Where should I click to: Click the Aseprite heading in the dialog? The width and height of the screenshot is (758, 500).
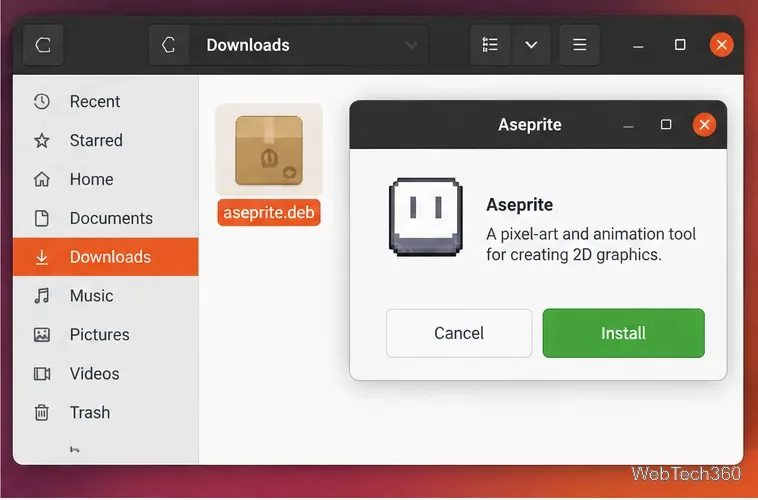[519, 205]
